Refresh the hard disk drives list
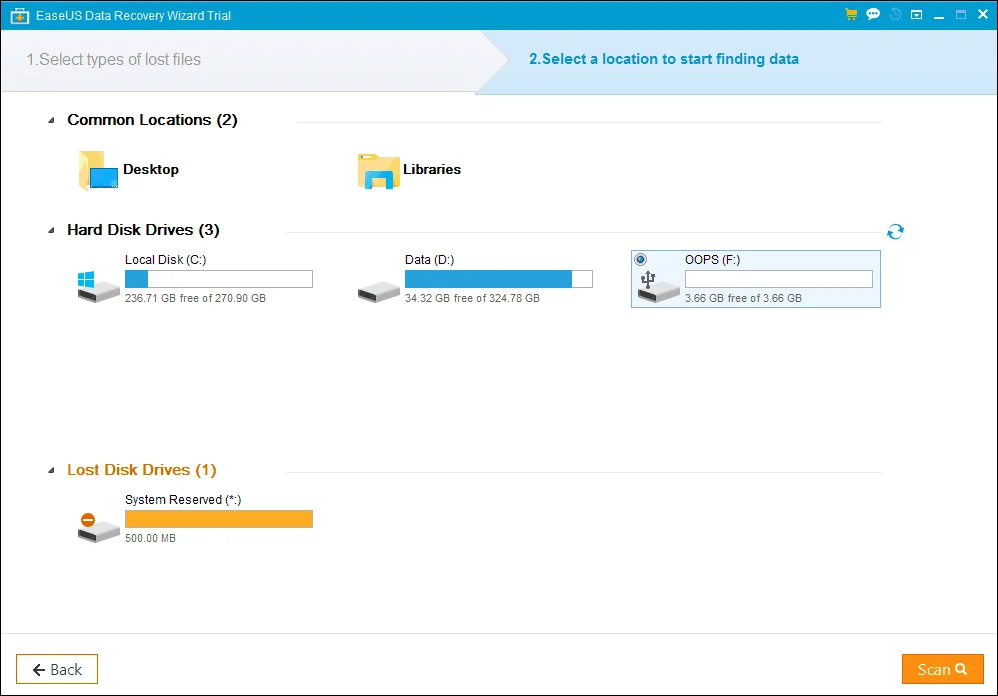This screenshot has width=998, height=696. [x=895, y=231]
